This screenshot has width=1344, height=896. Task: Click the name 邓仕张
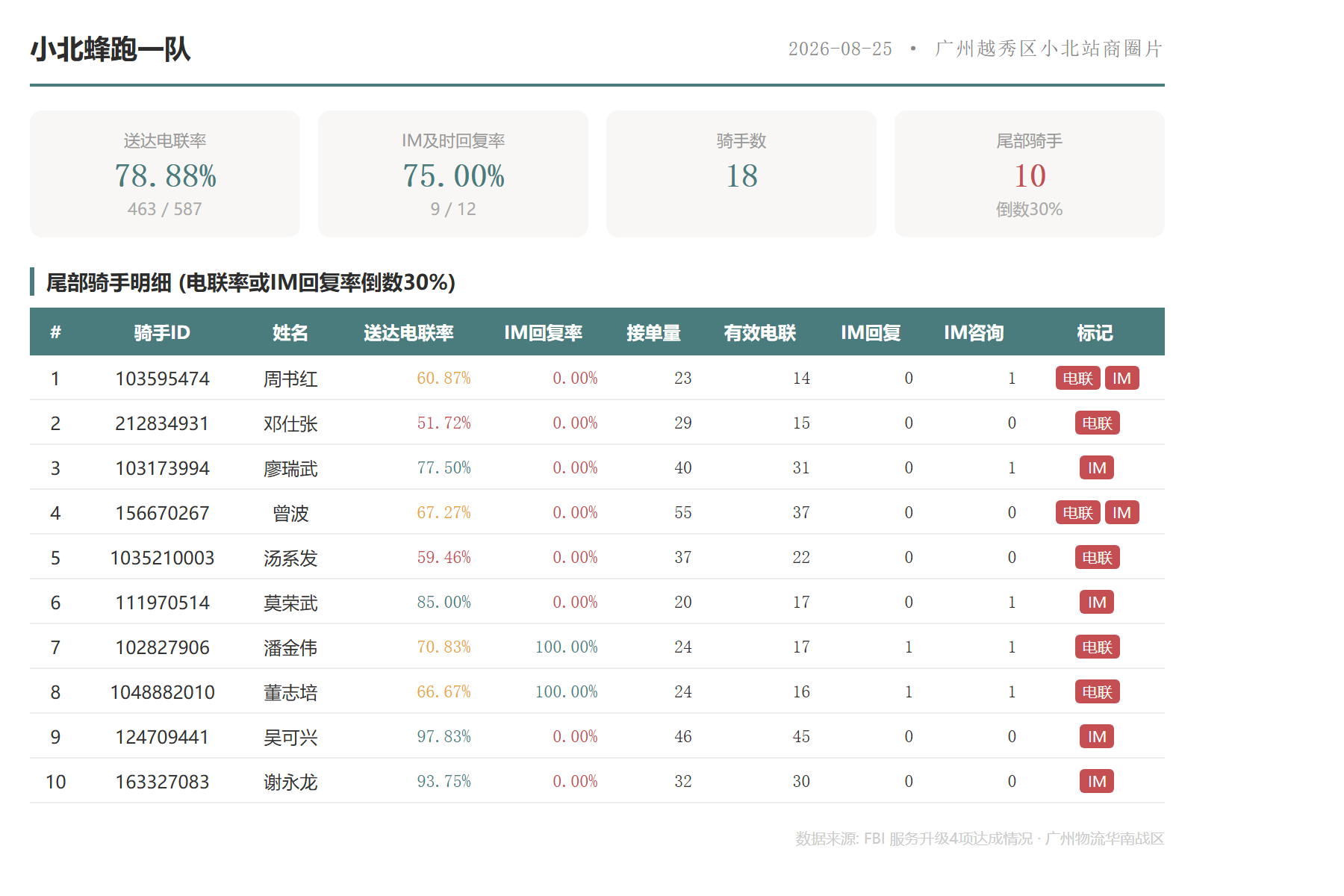click(290, 423)
